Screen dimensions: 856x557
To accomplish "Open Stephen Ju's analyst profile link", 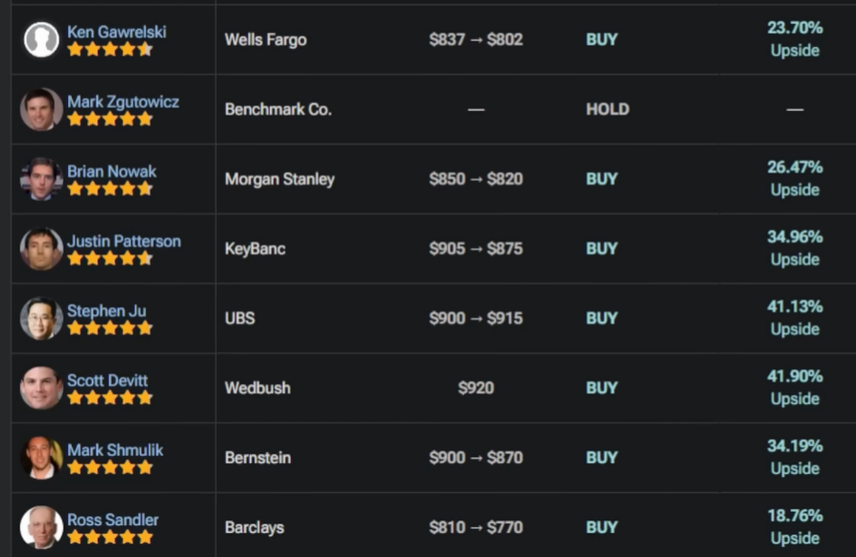I will pyautogui.click(x=106, y=311).
